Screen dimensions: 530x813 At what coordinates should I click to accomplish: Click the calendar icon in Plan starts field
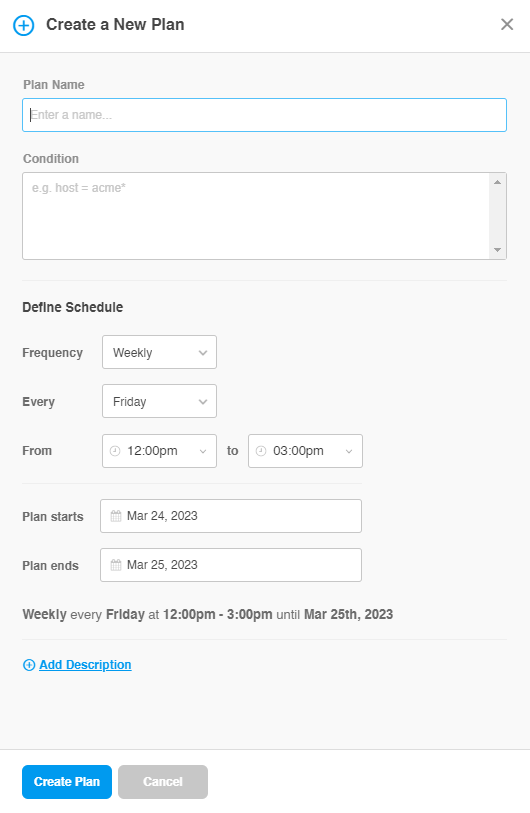click(x=116, y=516)
